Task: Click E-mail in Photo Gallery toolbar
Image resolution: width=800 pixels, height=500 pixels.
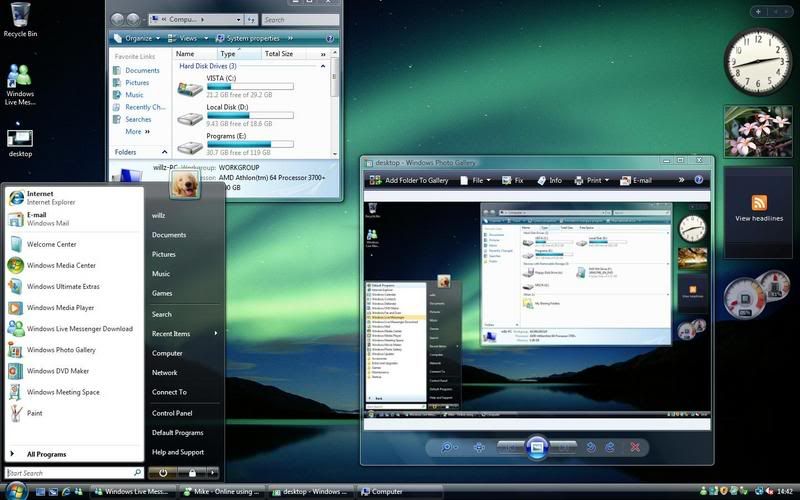Action: point(636,180)
